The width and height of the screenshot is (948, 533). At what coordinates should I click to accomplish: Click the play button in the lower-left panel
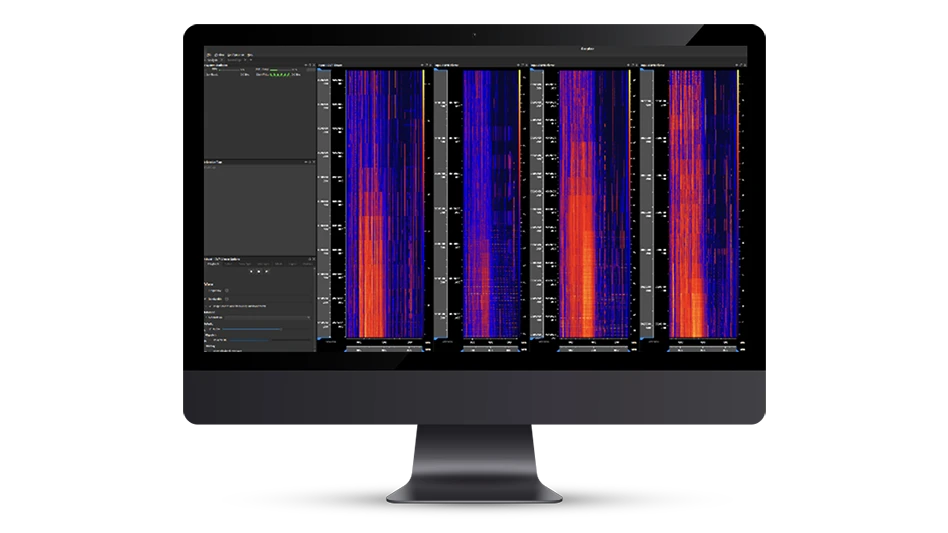pyautogui.click(x=258, y=271)
